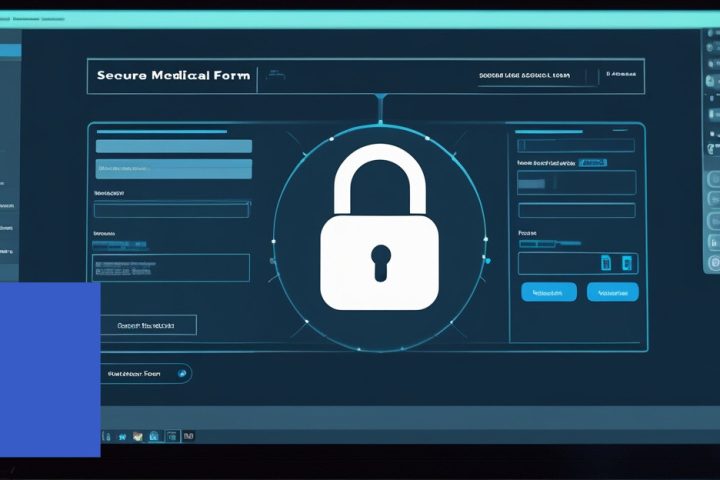Click the blue highlighted tag in right panel

click(x=594, y=161)
